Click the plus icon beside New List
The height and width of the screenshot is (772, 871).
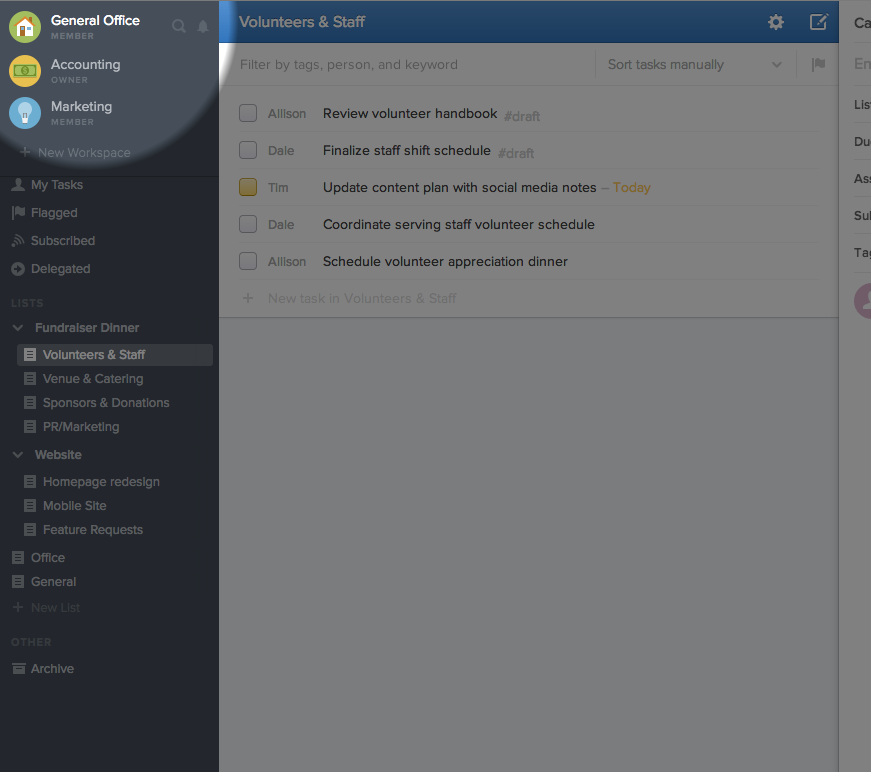[x=18, y=607]
